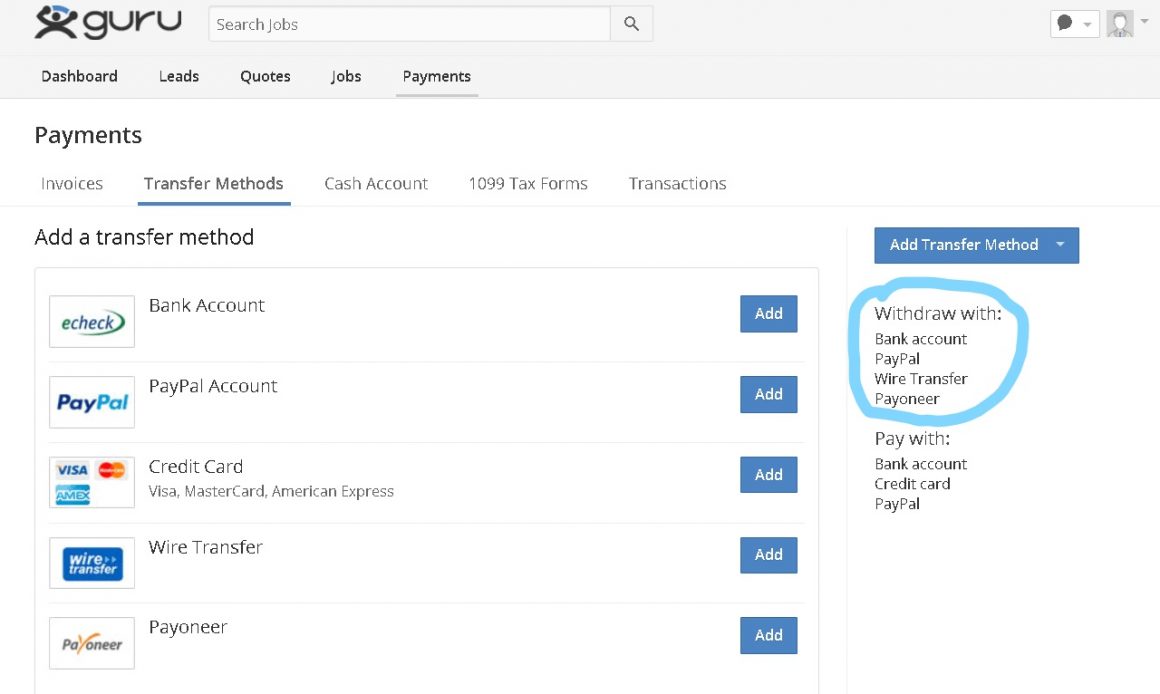This screenshot has height=694, width=1160.
Task: Click the echeck bank logo
Action: tap(92, 322)
